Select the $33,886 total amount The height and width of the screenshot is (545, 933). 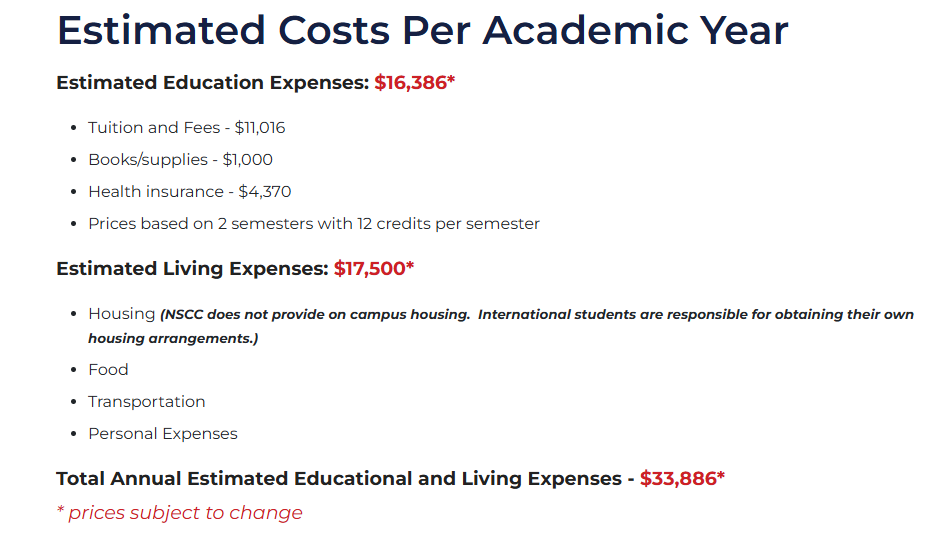coord(682,479)
